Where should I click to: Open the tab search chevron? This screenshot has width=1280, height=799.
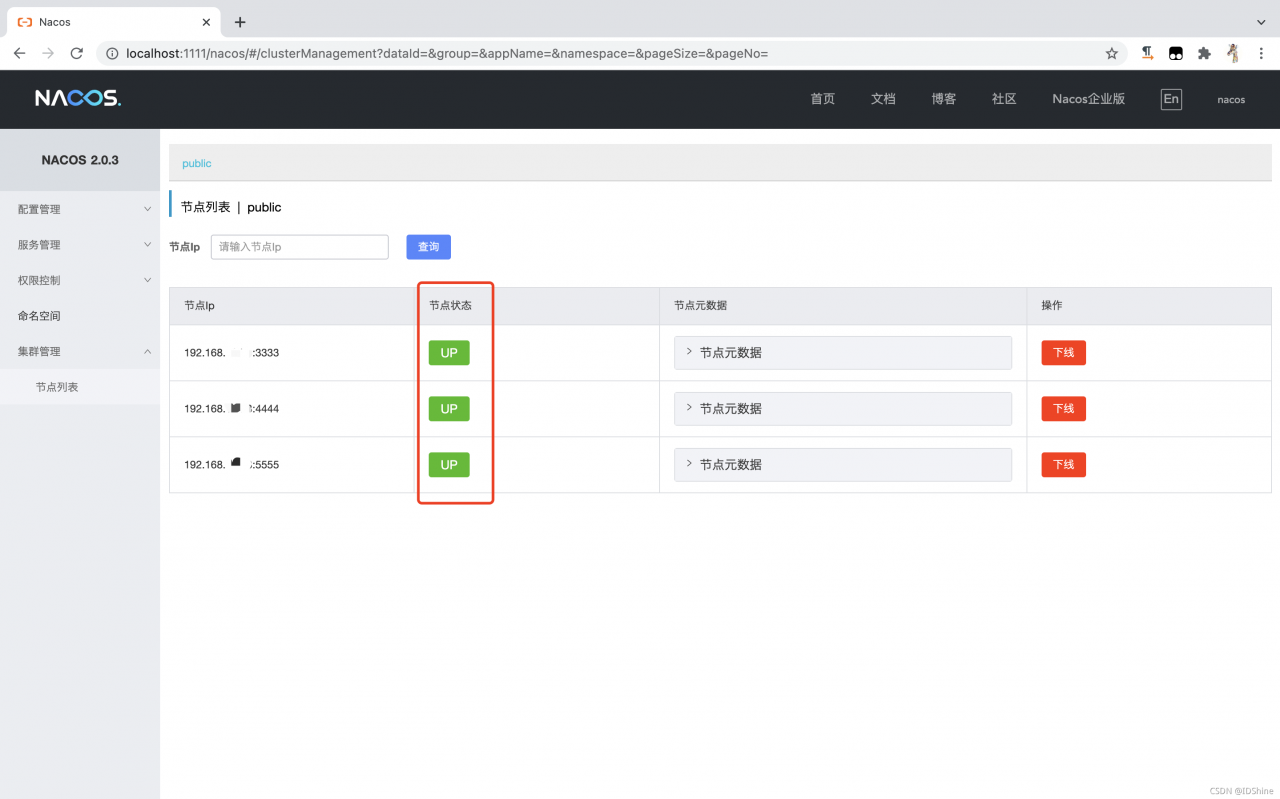click(x=1261, y=22)
